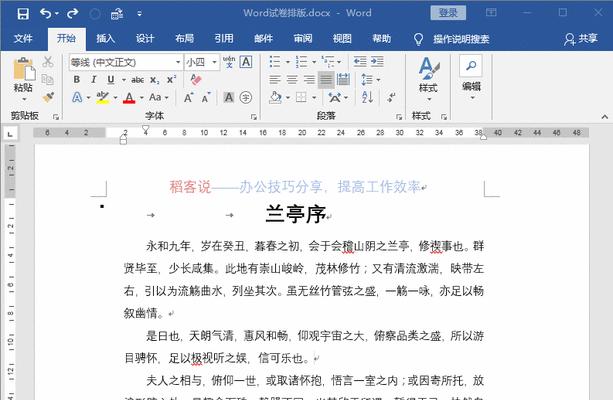The image size is (613, 400).
Task: Sort text with A-Z icon
Action: [x=367, y=97]
